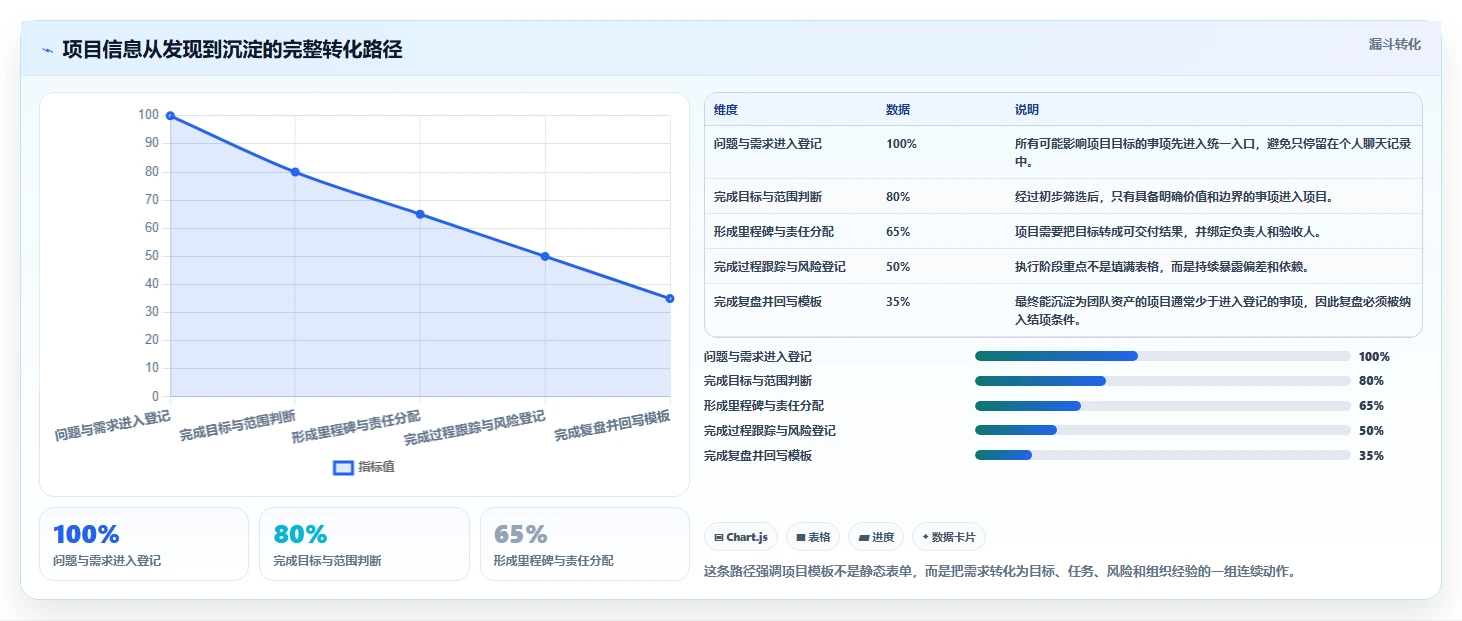The height and width of the screenshot is (621, 1462).
Task: Click the footer note starting 这条路径强调
Action: click(1000, 572)
